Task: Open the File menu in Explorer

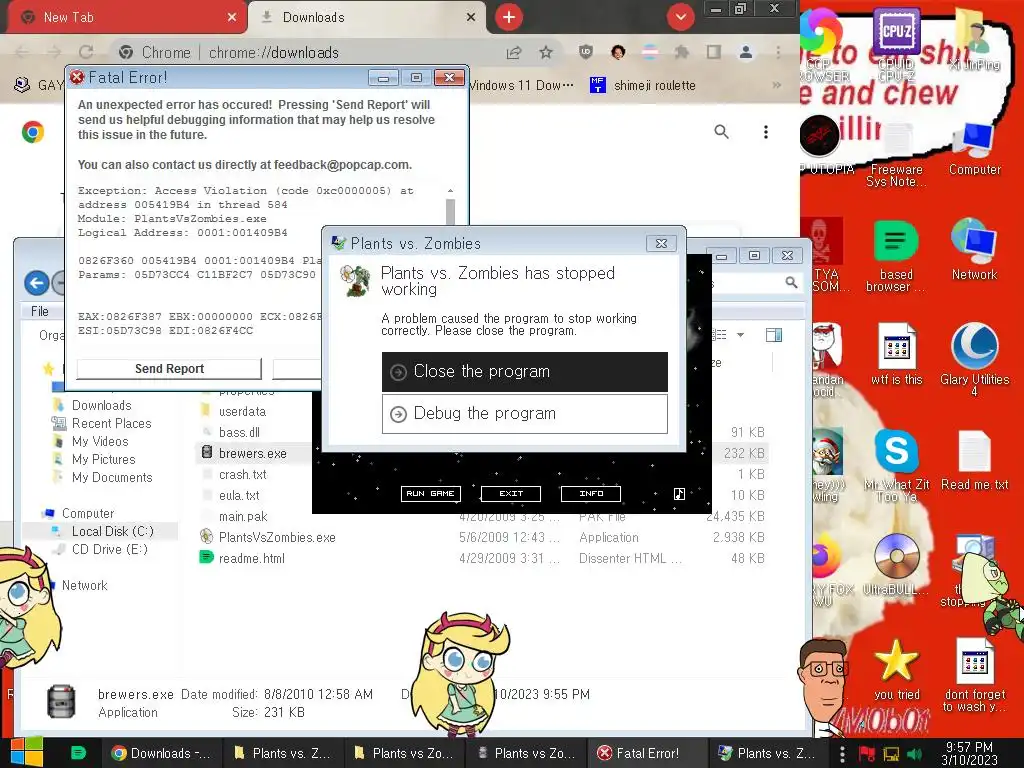Action: [40, 312]
